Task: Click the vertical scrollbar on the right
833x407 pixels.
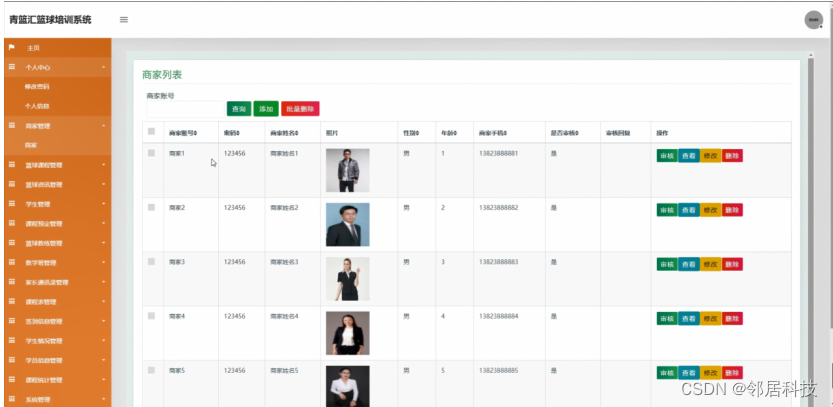Action: coord(811,228)
